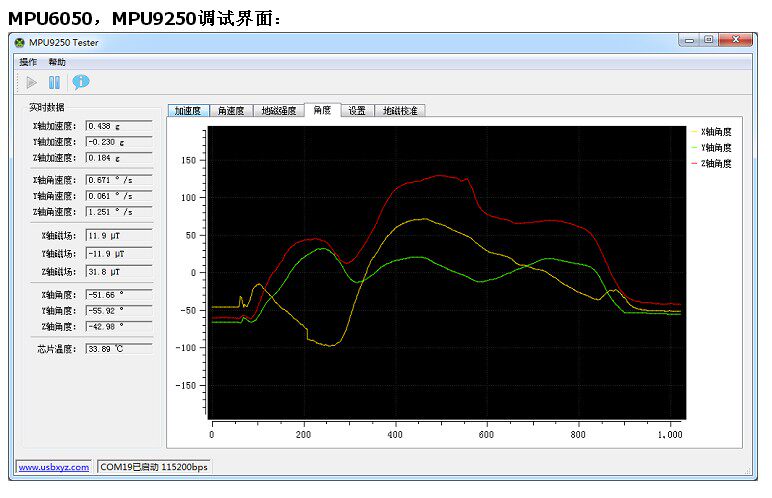Viewport: 772px width, 498px height.
Task: Open the 地磁校准 tab
Action: 400,110
